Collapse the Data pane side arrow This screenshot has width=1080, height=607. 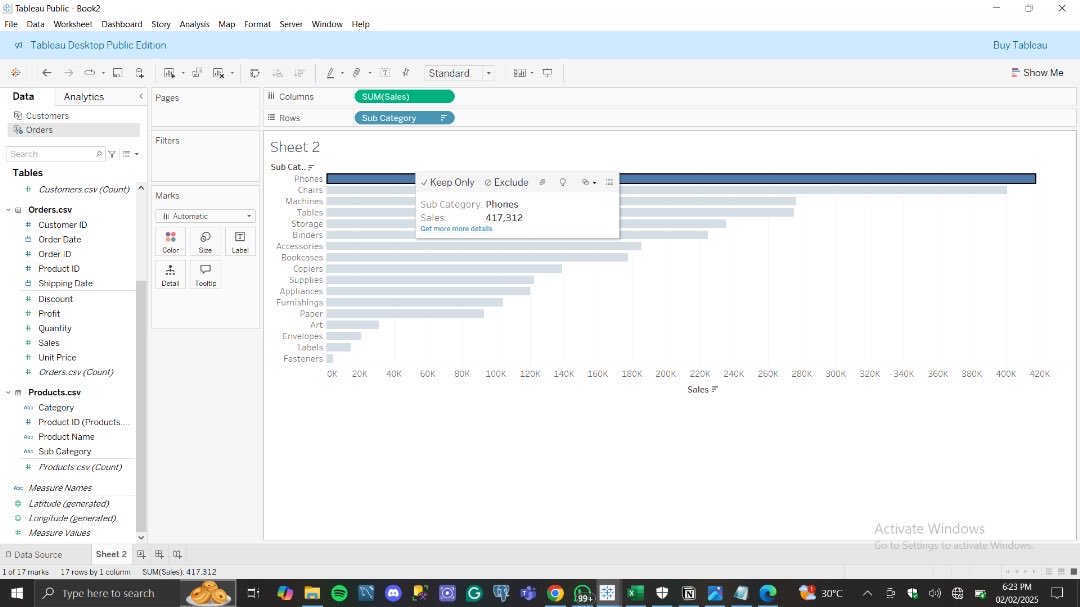tap(141, 96)
